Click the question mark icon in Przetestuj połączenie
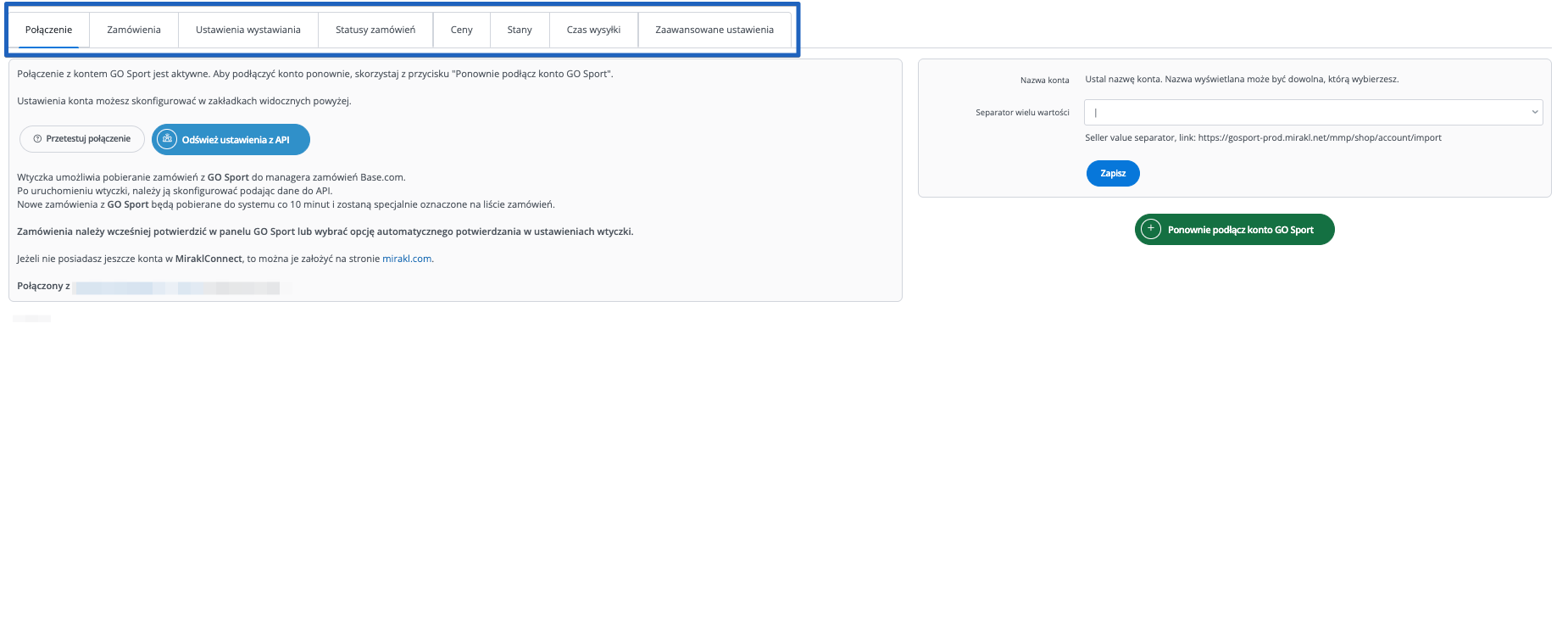 (x=37, y=139)
